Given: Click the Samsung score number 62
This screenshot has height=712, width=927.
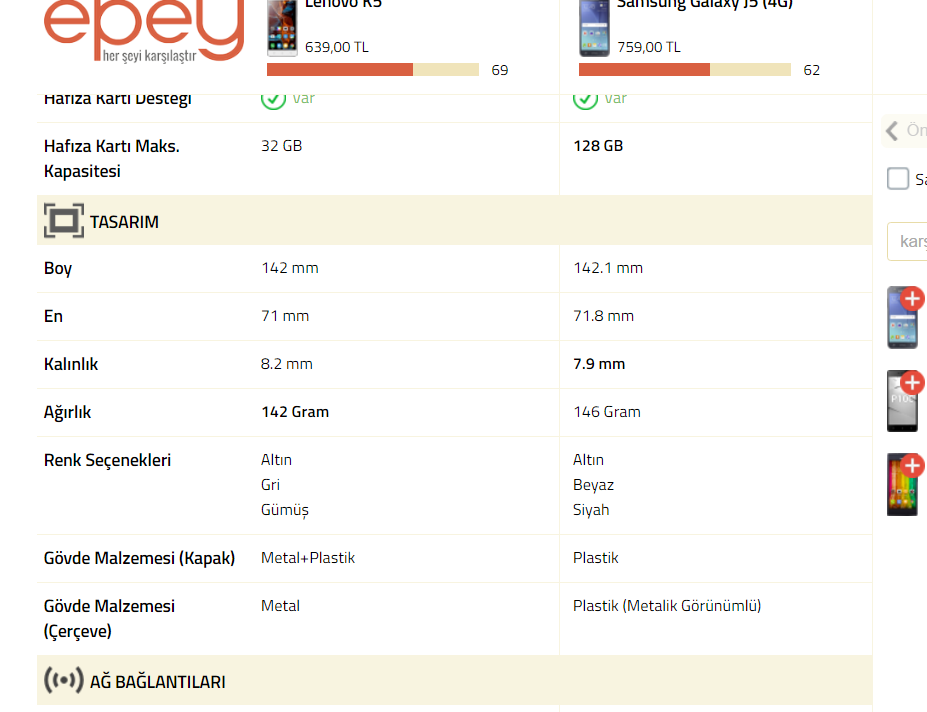Looking at the screenshot, I should [812, 70].
